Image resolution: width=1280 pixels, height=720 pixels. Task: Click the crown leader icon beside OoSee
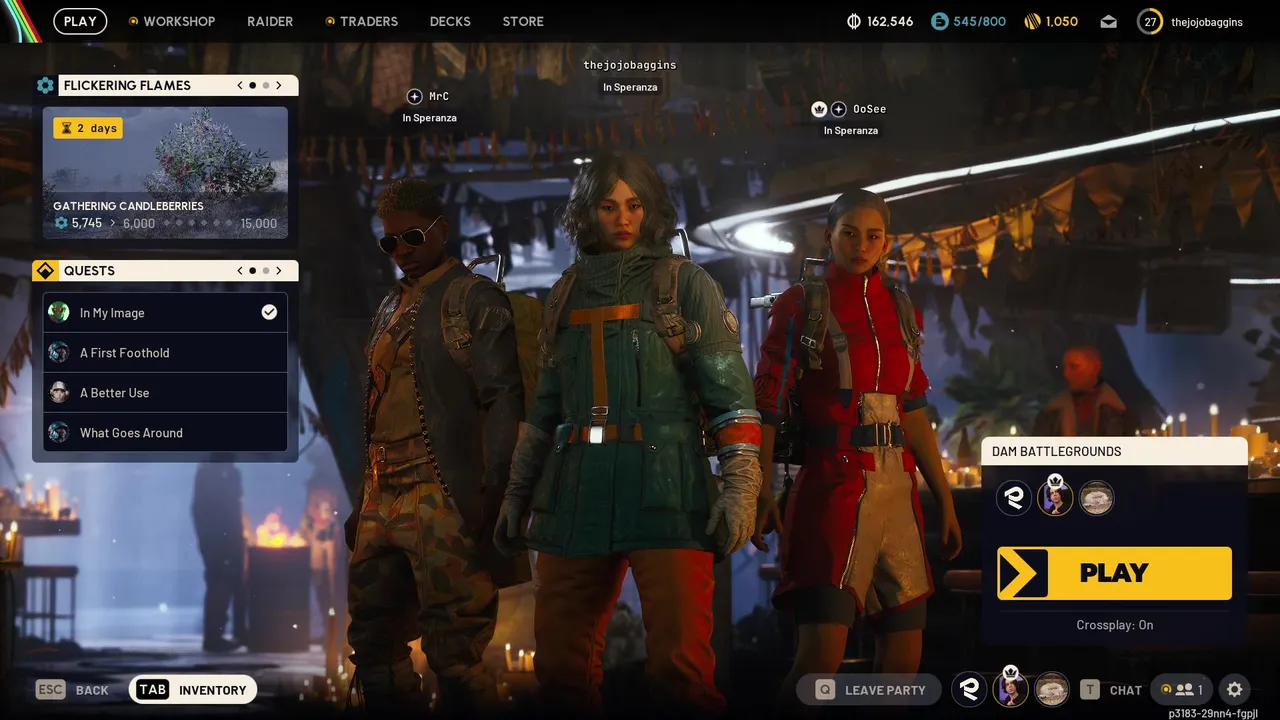coord(819,109)
